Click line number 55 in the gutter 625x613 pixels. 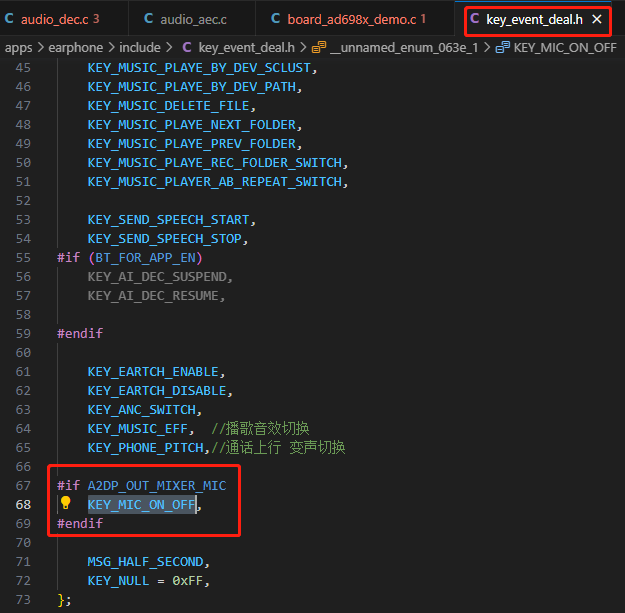point(23,258)
